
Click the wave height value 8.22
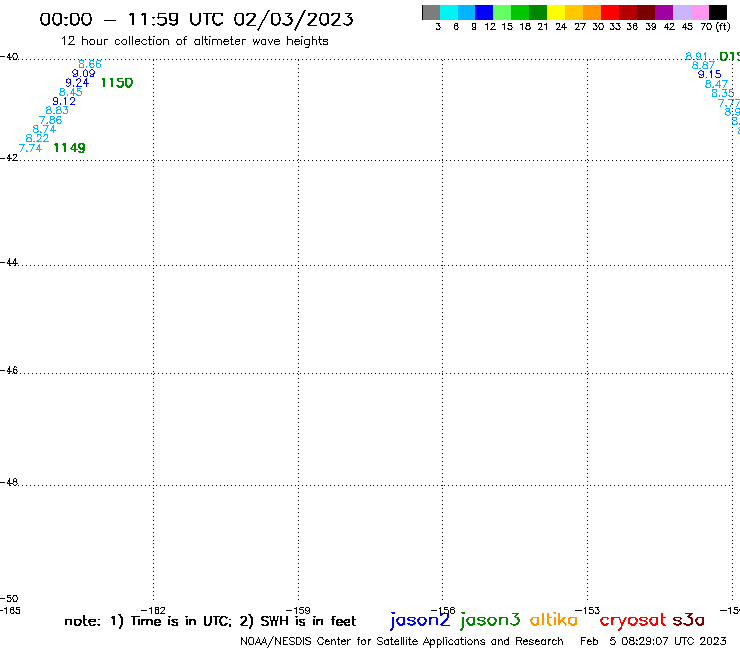37,138
